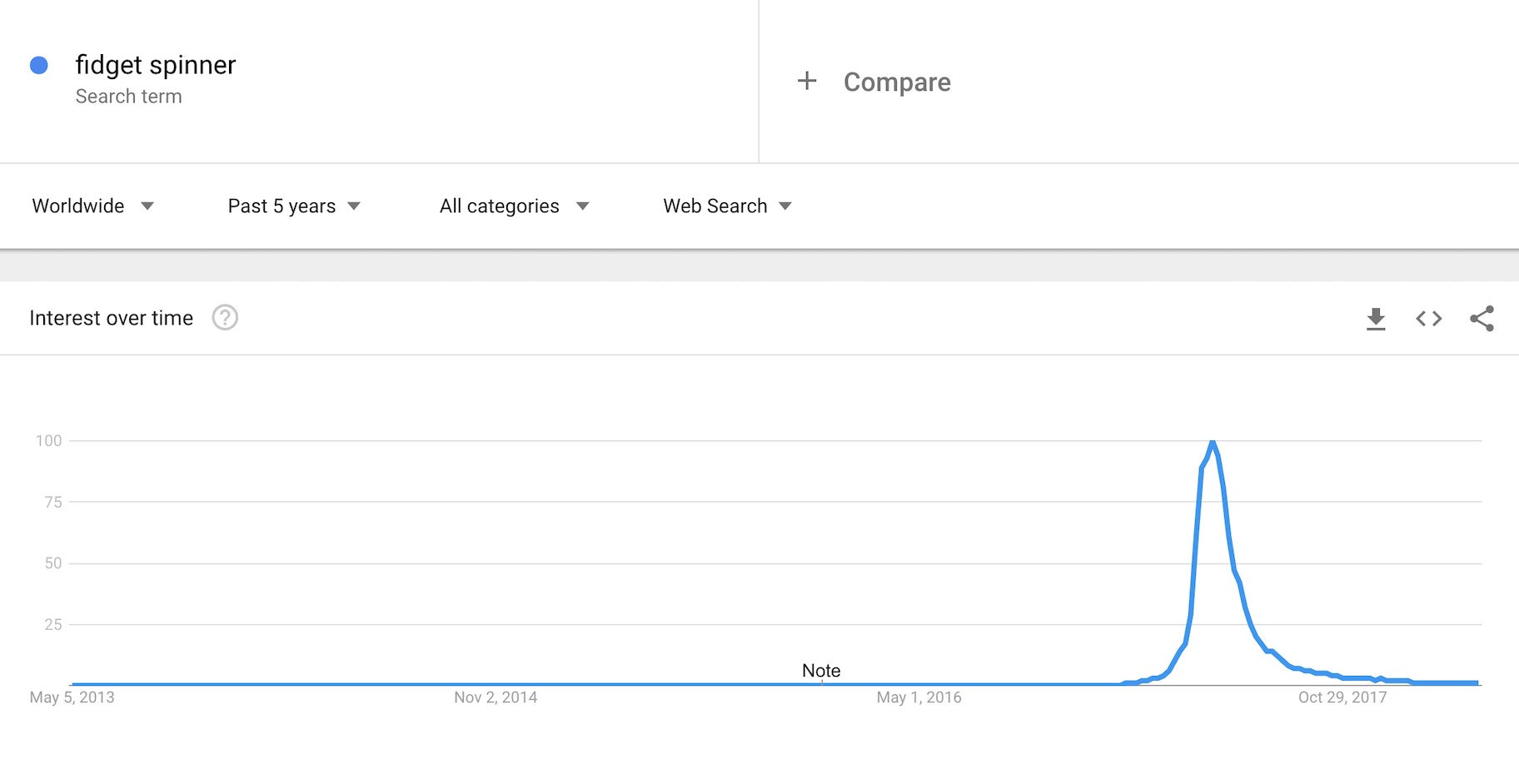Edit the fidget spinner search term

click(x=156, y=65)
